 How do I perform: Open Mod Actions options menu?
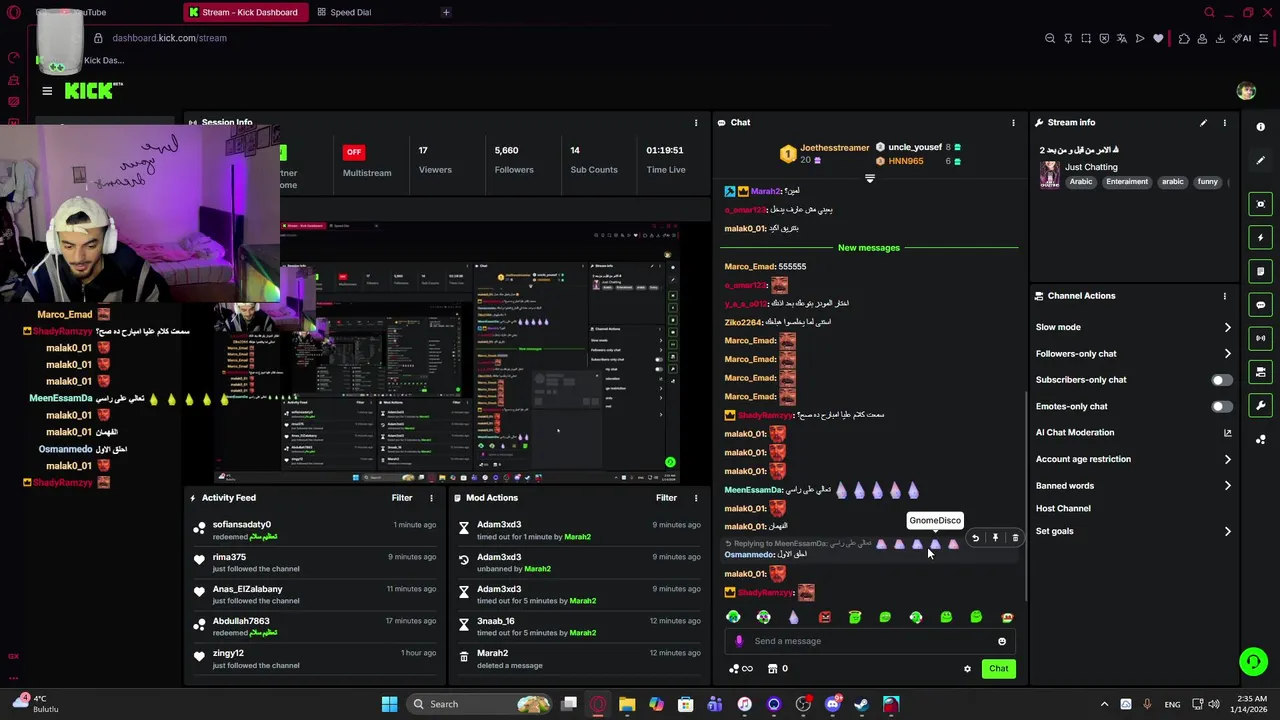click(x=696, y=498)
